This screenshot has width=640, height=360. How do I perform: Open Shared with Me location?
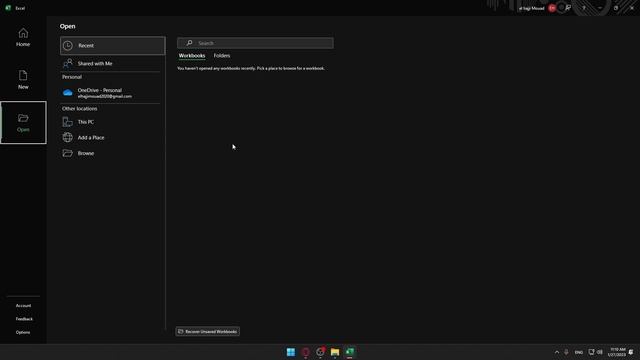point(111,63)
